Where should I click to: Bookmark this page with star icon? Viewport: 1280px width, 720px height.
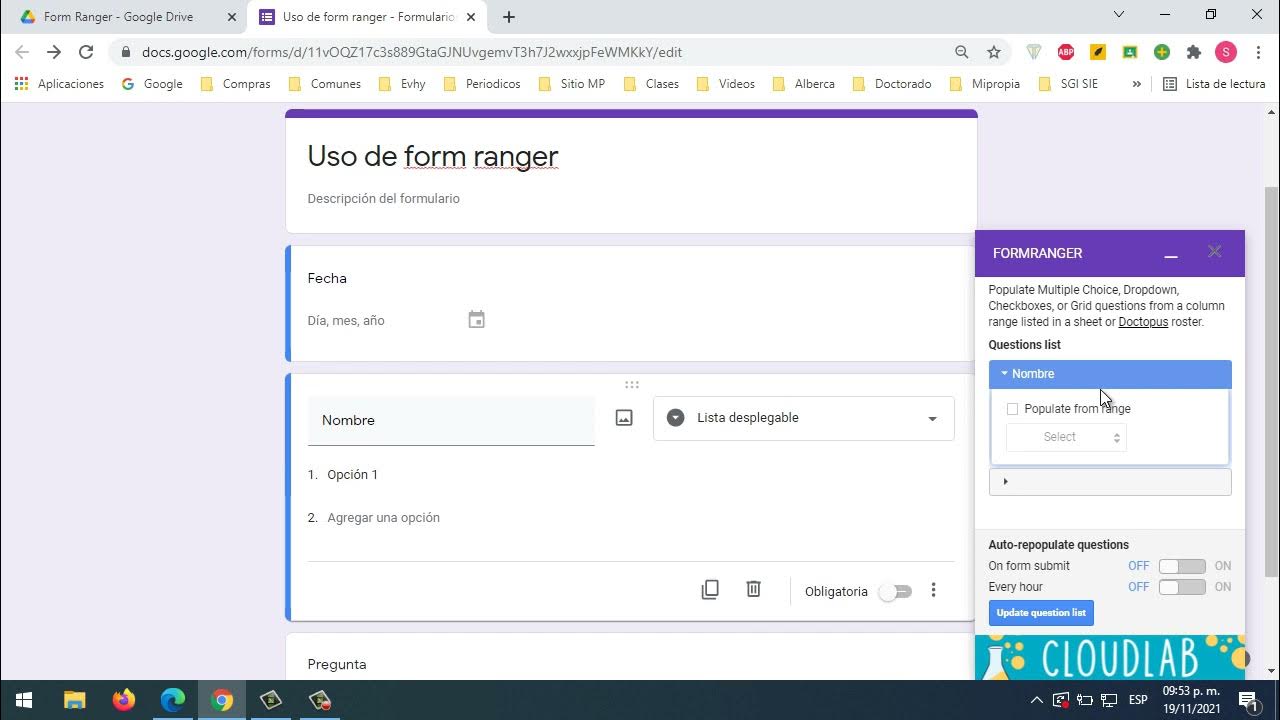(x=994, y=52)
